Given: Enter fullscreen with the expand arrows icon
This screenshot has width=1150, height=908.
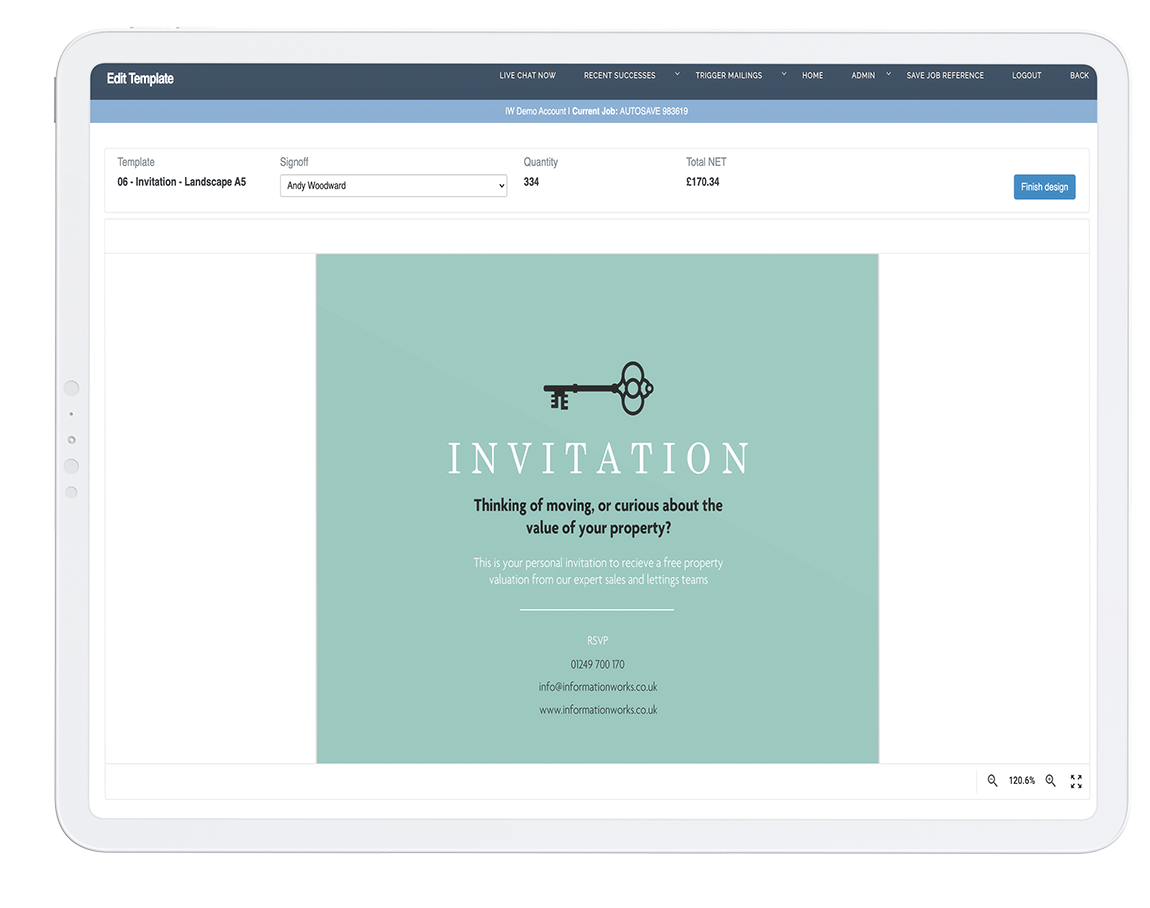Looking at the screenshot, I should 1076,781.
